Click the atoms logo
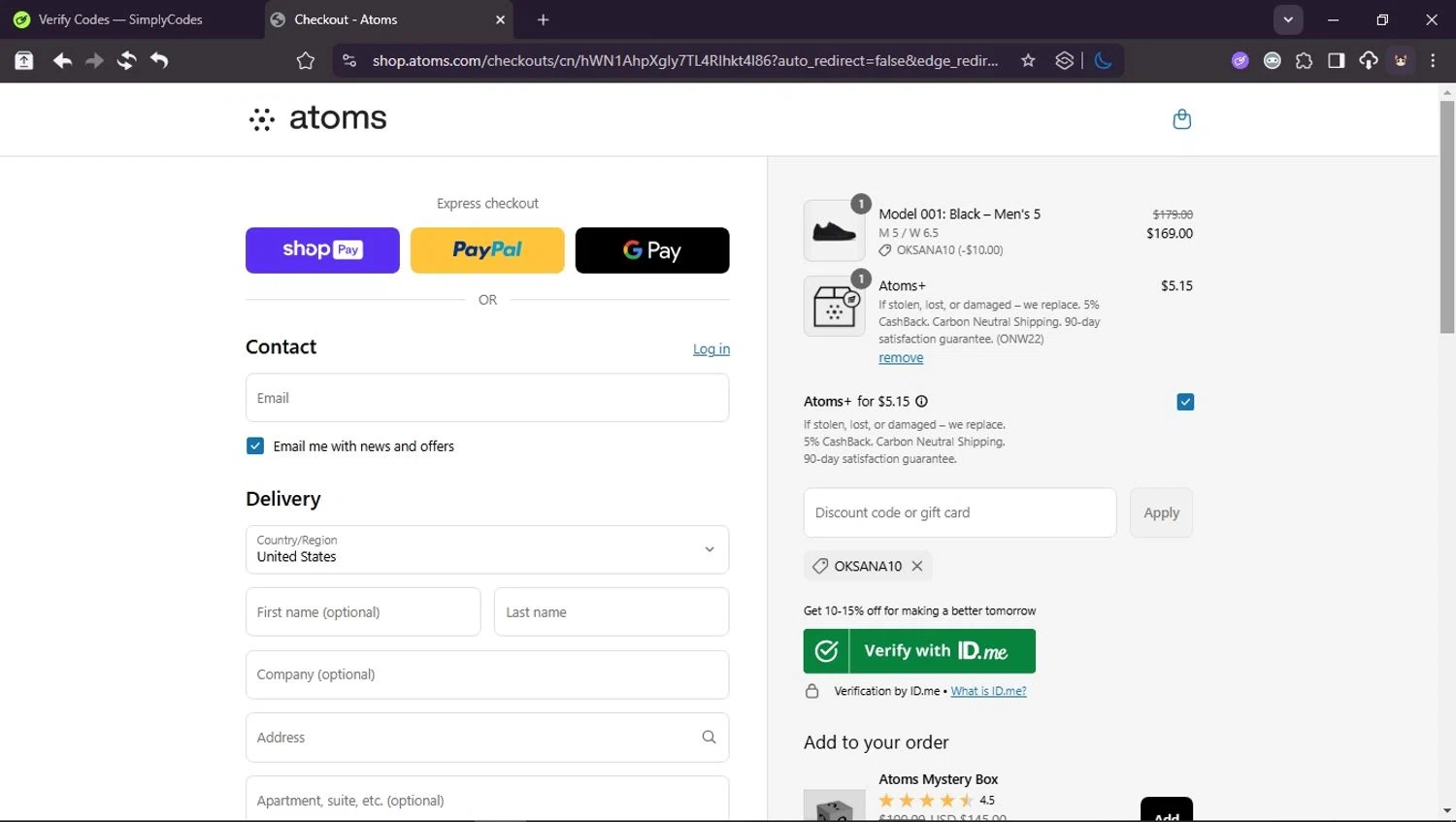 [x=317, y=118]
